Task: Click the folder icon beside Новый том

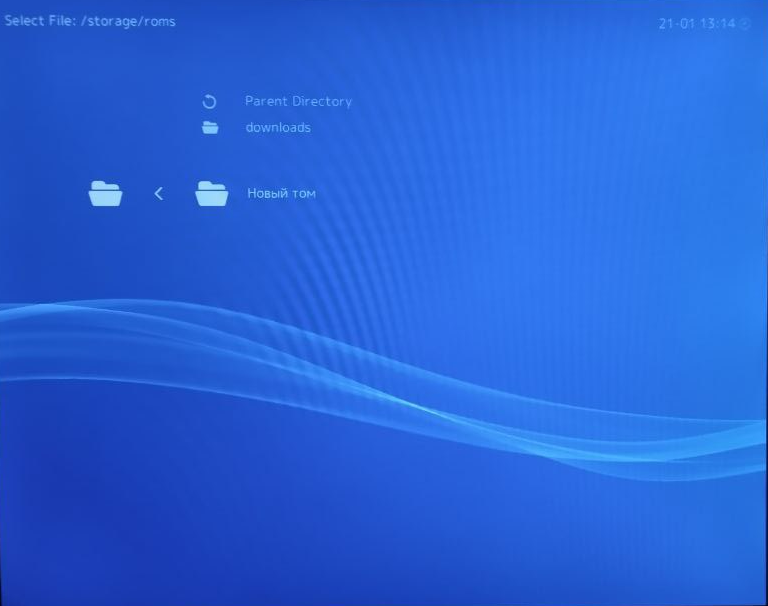Action: (x=212, y=194)
